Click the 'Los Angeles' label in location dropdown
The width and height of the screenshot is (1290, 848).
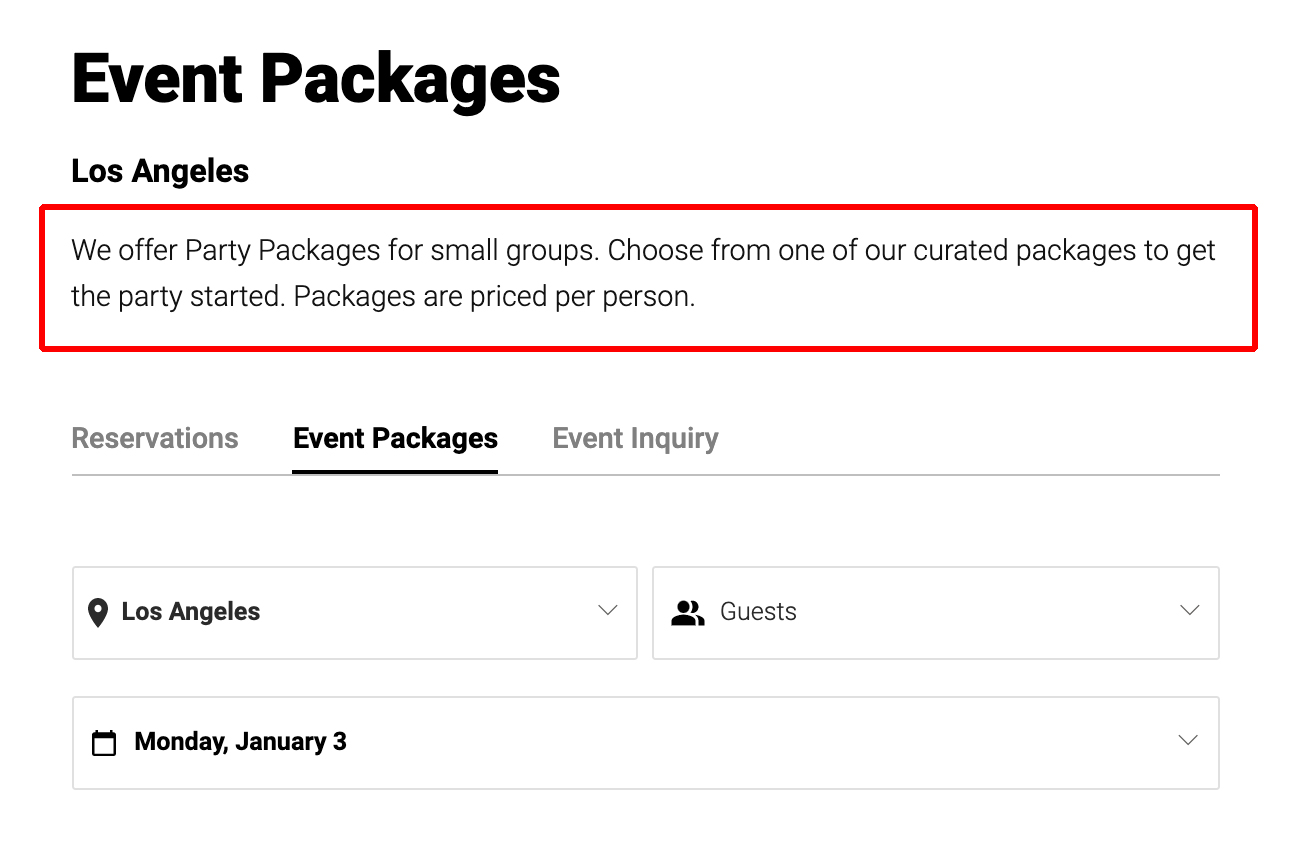pos(191,612)
